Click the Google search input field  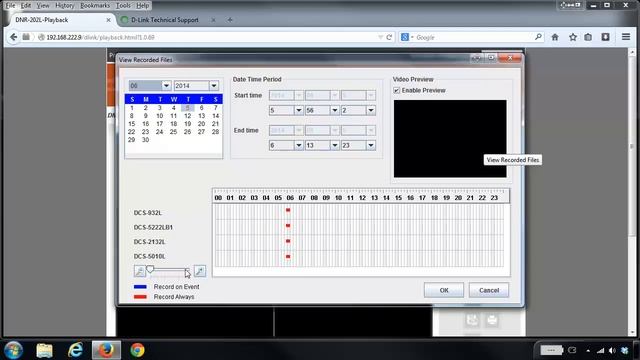tap(473, 37)
